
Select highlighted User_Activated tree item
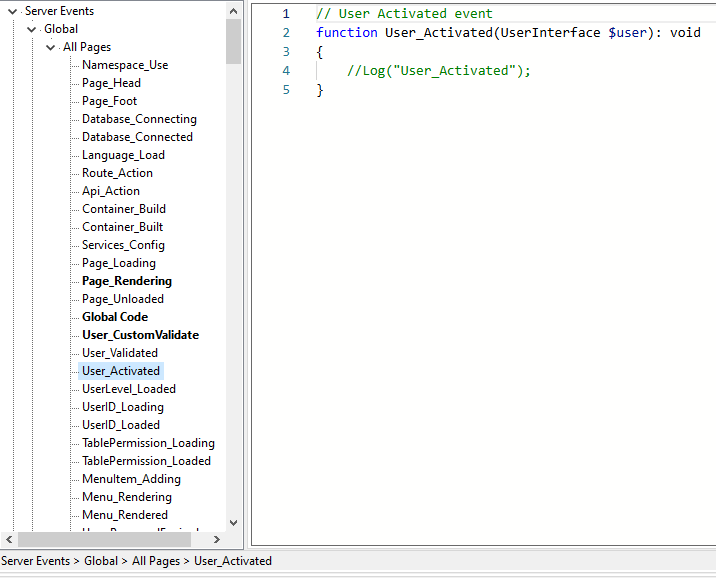tap(121, 371)
